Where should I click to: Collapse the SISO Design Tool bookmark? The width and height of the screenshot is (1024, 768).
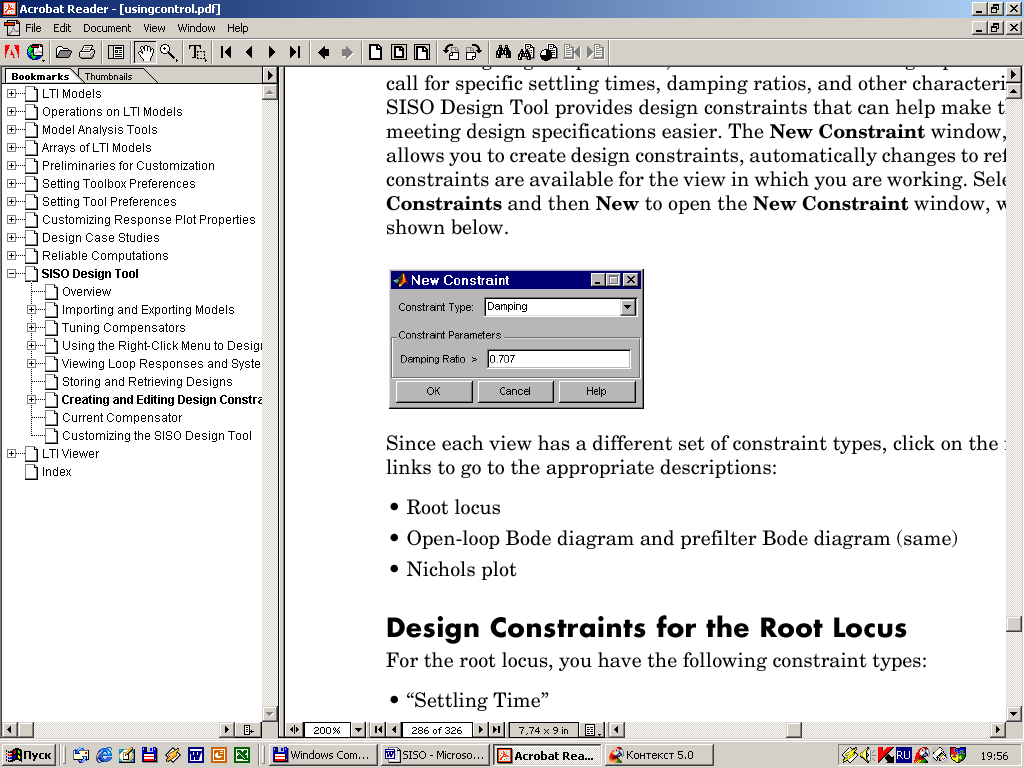11,274
